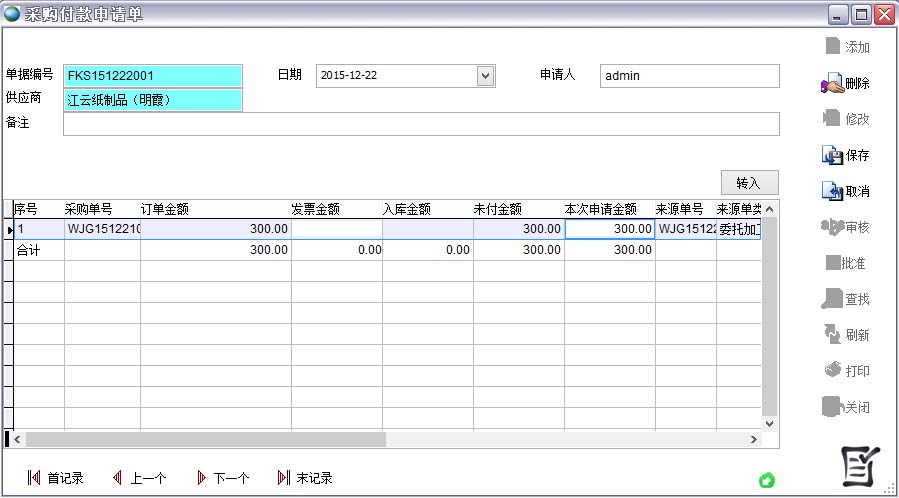Screen dimensions: 899x498
Task: Click the supplier field 江云纸制品
Action: (152, 100)
